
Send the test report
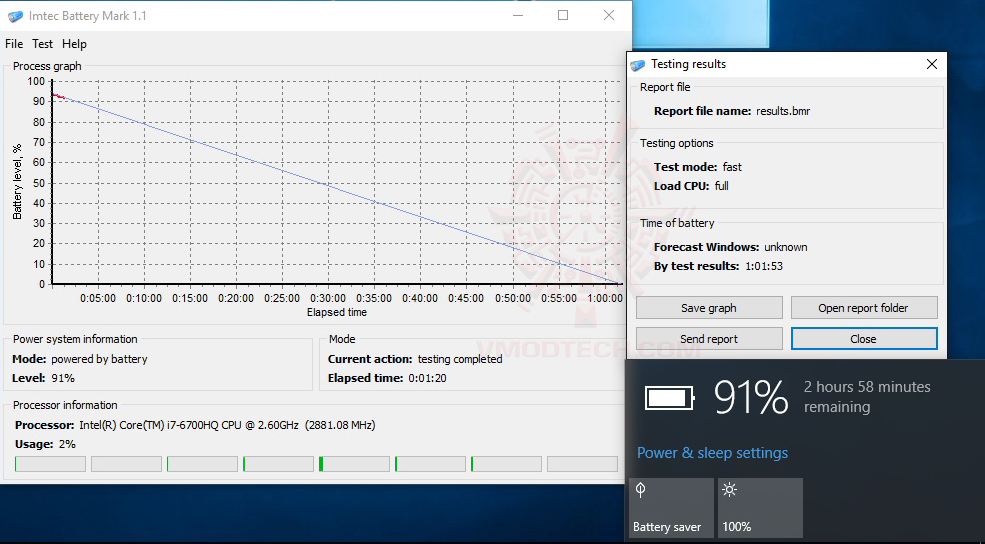709,339
